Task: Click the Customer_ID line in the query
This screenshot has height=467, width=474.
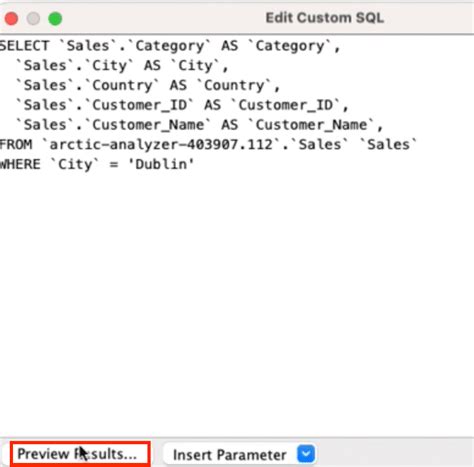Action: pos(182,105)
